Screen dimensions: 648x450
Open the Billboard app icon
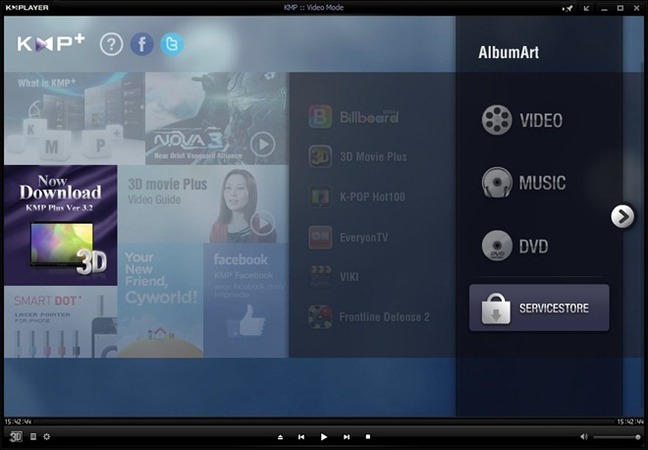pyautogui.click(x=320, y=117)
